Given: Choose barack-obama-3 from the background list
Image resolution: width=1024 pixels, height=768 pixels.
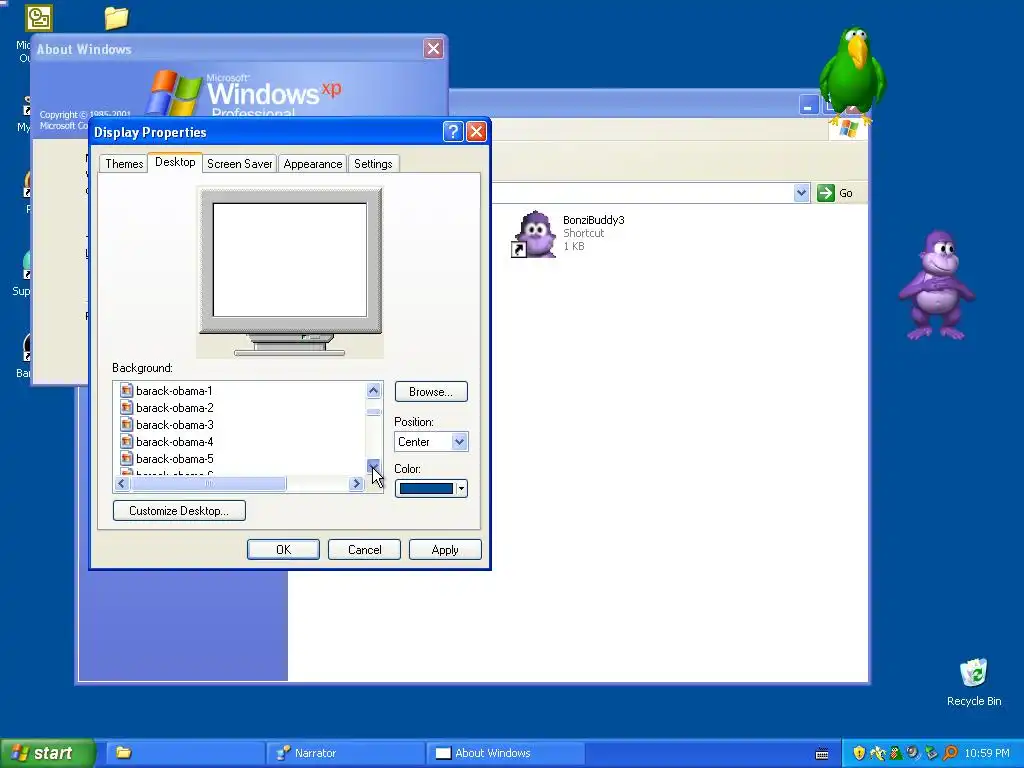Looking at the screenshot, I should 174,424.
